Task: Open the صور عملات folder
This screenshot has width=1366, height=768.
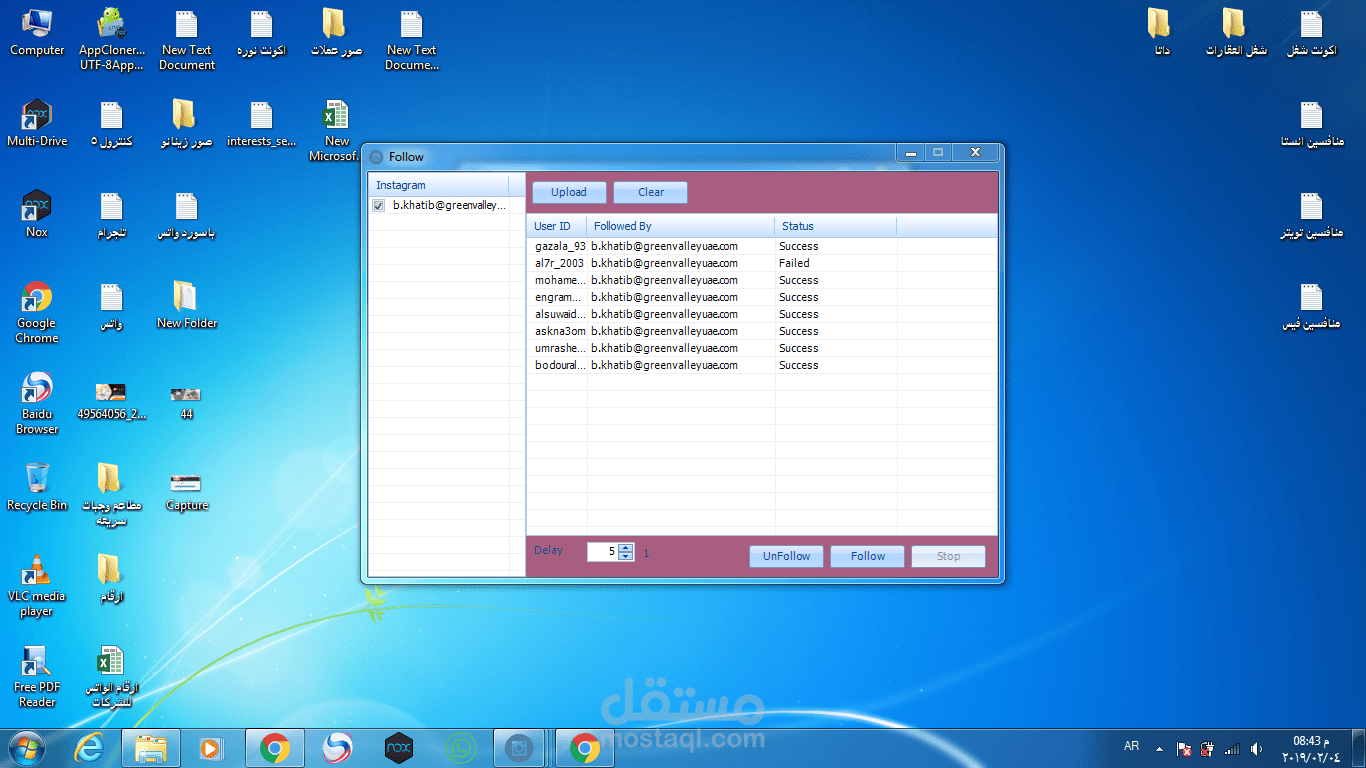Action: (336, 32)
